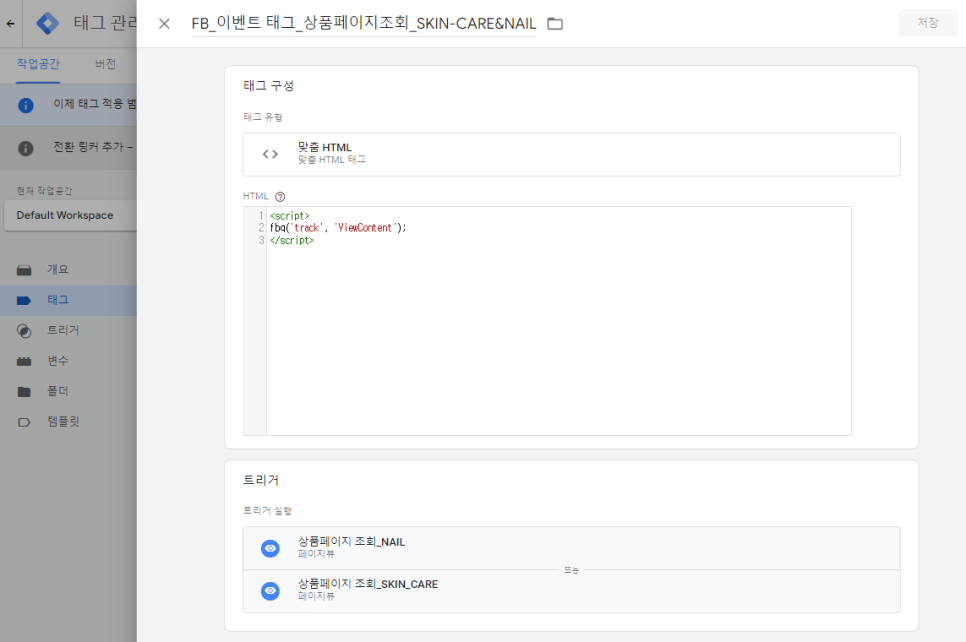Click the blue info icon notification
The height and width of the screenshot is (642, 966).
[x=25, y=105]
